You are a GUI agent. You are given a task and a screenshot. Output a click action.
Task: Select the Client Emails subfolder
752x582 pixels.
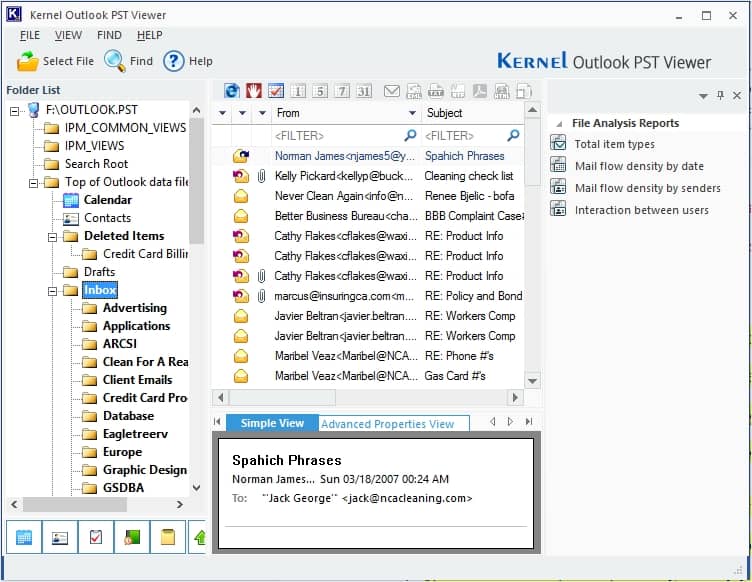[138, 380]
